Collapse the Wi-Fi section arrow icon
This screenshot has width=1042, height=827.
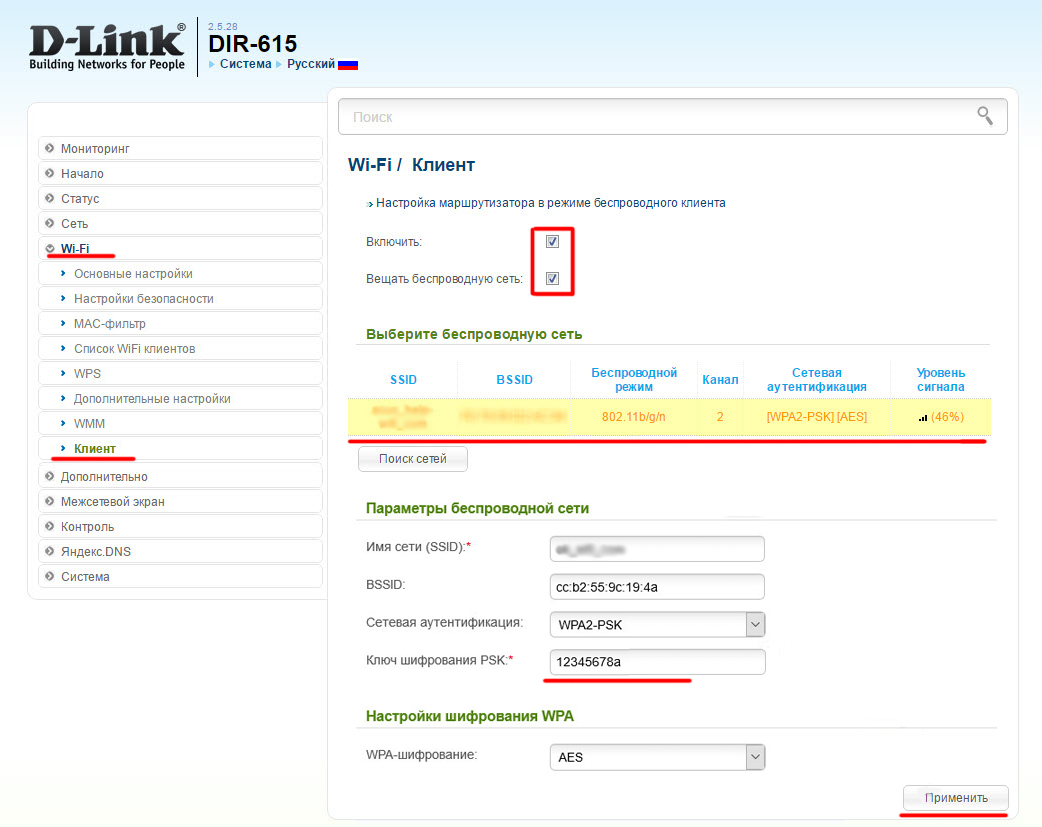click(x=49, y=249)
